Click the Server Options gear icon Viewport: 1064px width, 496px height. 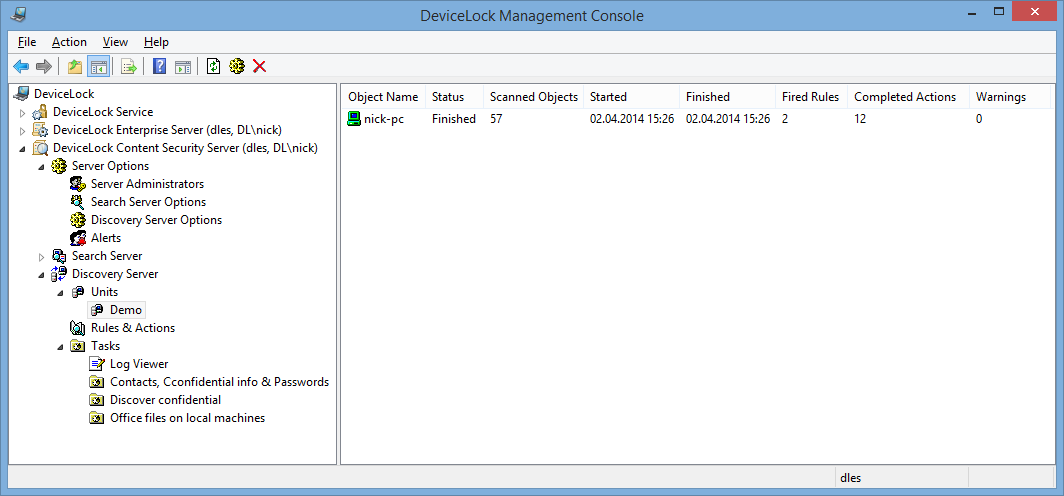pos(60,166)
